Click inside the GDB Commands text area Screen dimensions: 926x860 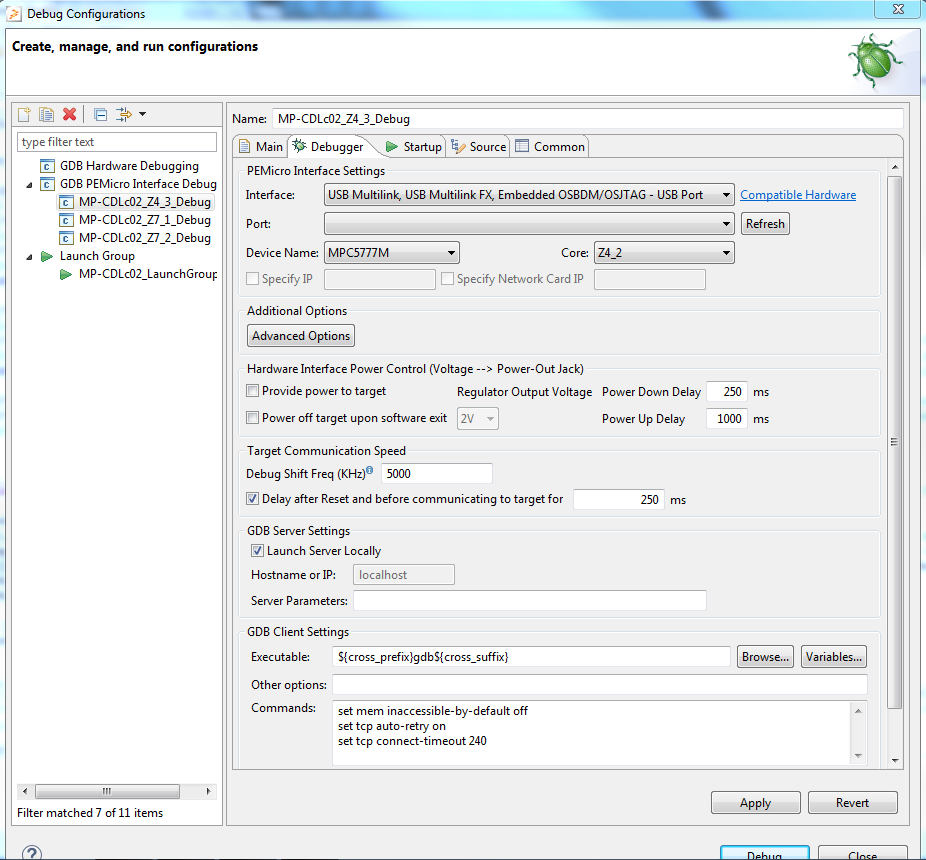tap(591, 733)
